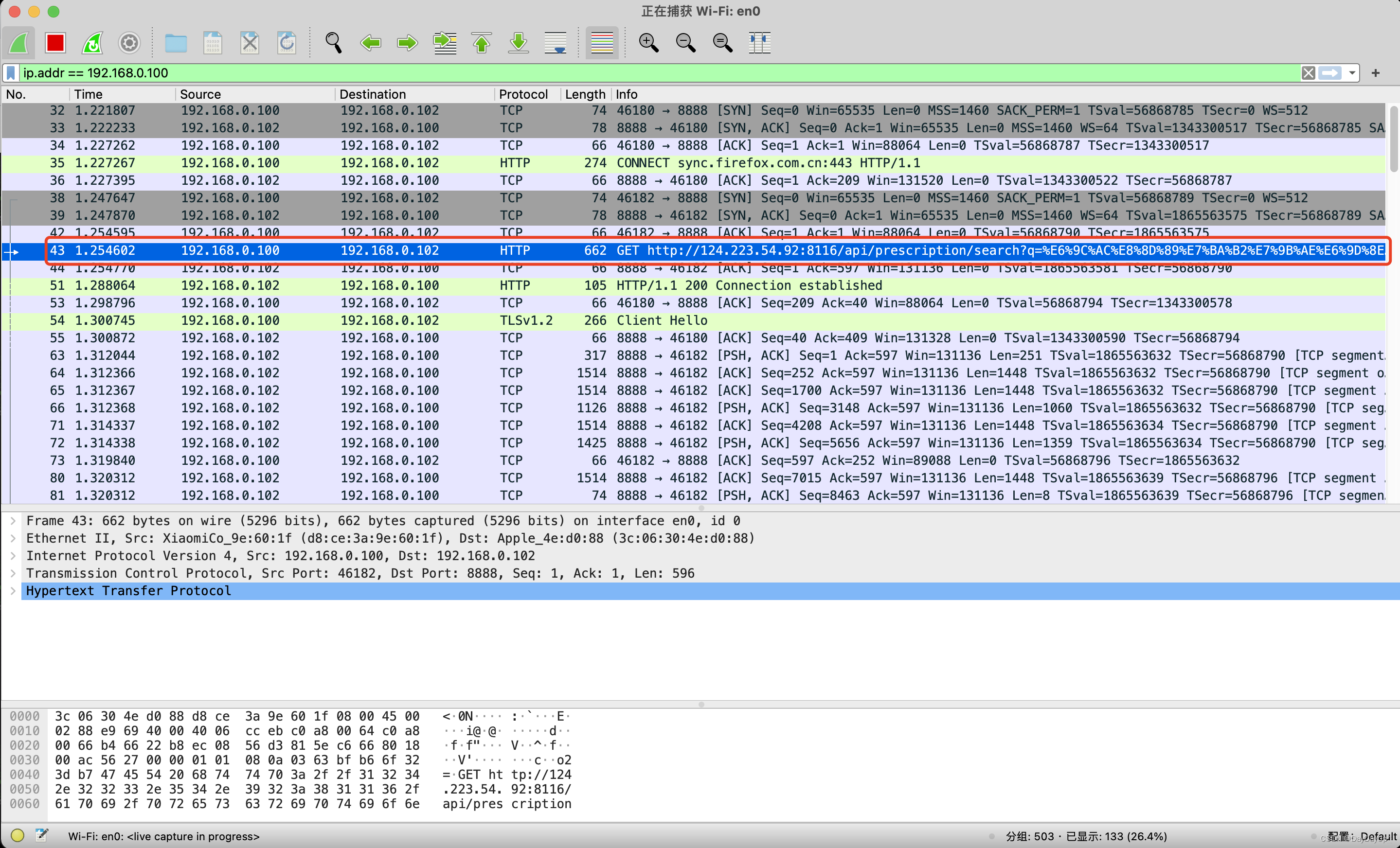Add a filter button with plus
This screenshot has height=848, width=1400.
(x=1376, y=73)
